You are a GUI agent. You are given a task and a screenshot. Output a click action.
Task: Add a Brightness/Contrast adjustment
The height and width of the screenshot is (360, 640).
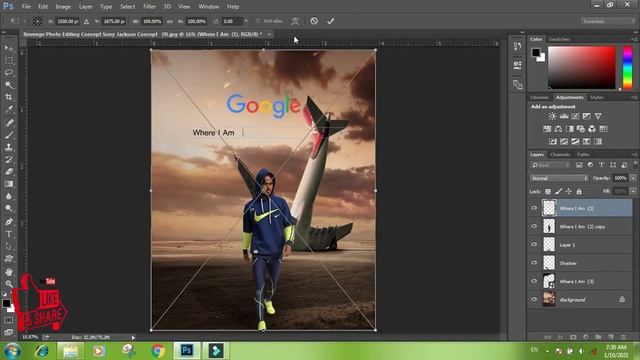[x=552, y=116]
